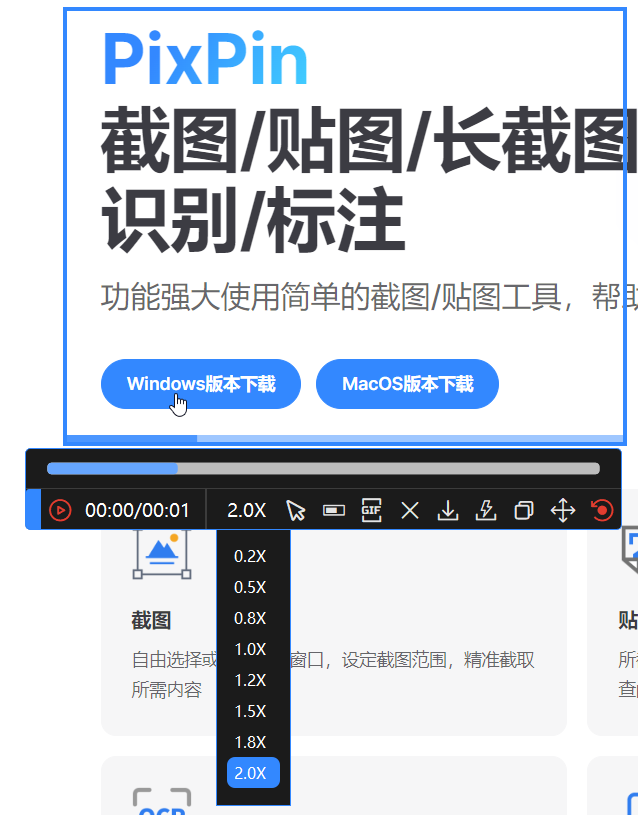This screenshot has width=638, height=815.
Task: Click the playback seek bar
Action: click(x=323, y=468)
